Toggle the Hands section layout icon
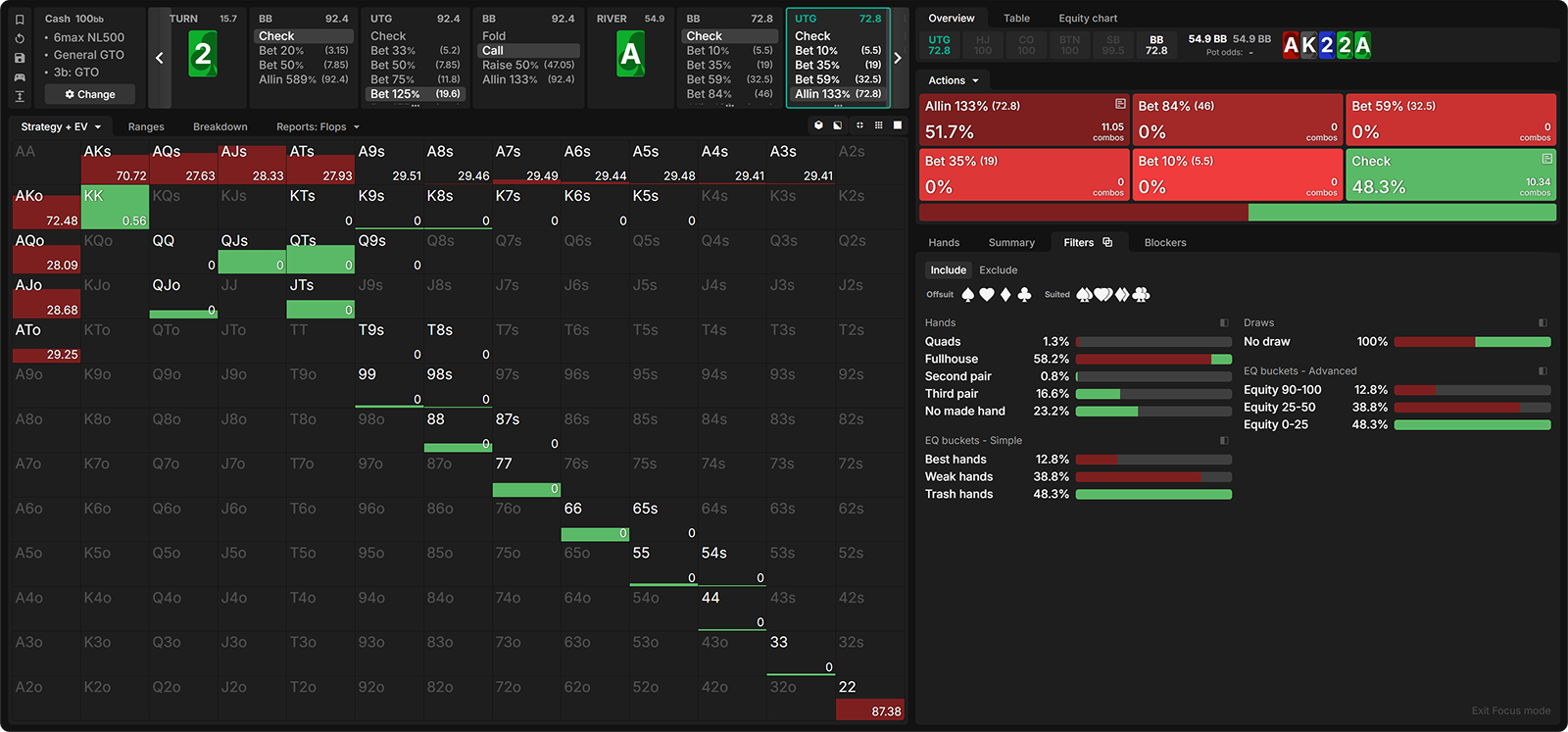The image size is (1568, 732). [1224, 322]
